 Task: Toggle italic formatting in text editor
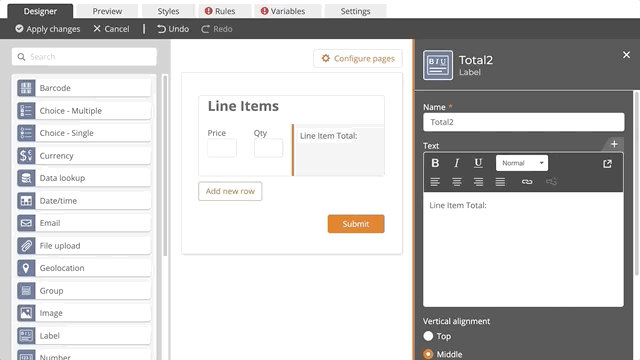pyautogui.click(x=457, y=163)
